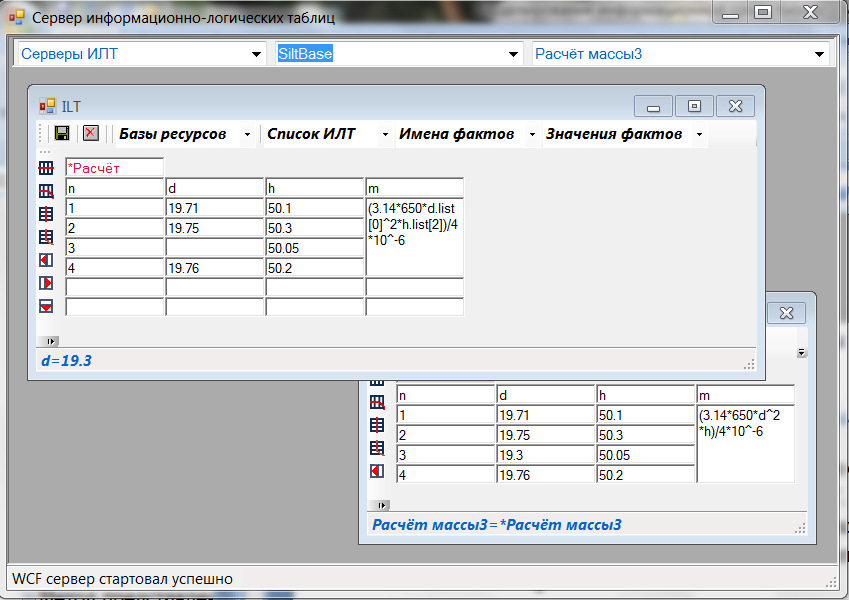849x600 pixels.
Task: Click cell 19.71 in the back window
Action: tap(546, 415)
